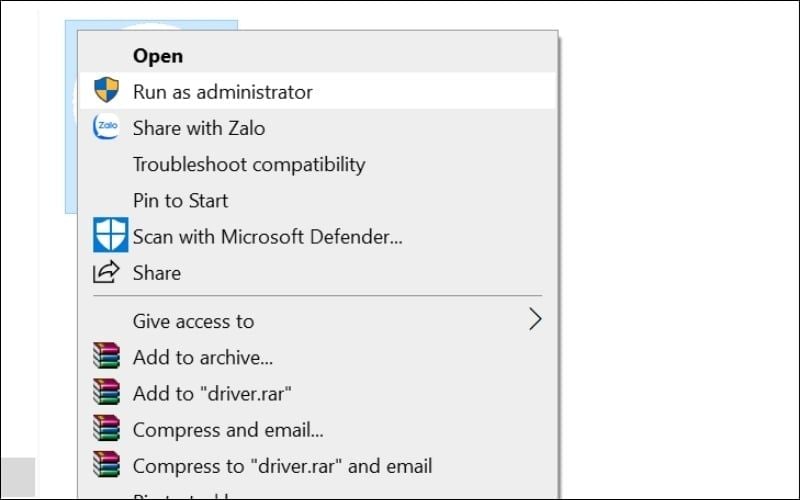Click the Compress and email... text
800x500 pixels.
[228, 430]
